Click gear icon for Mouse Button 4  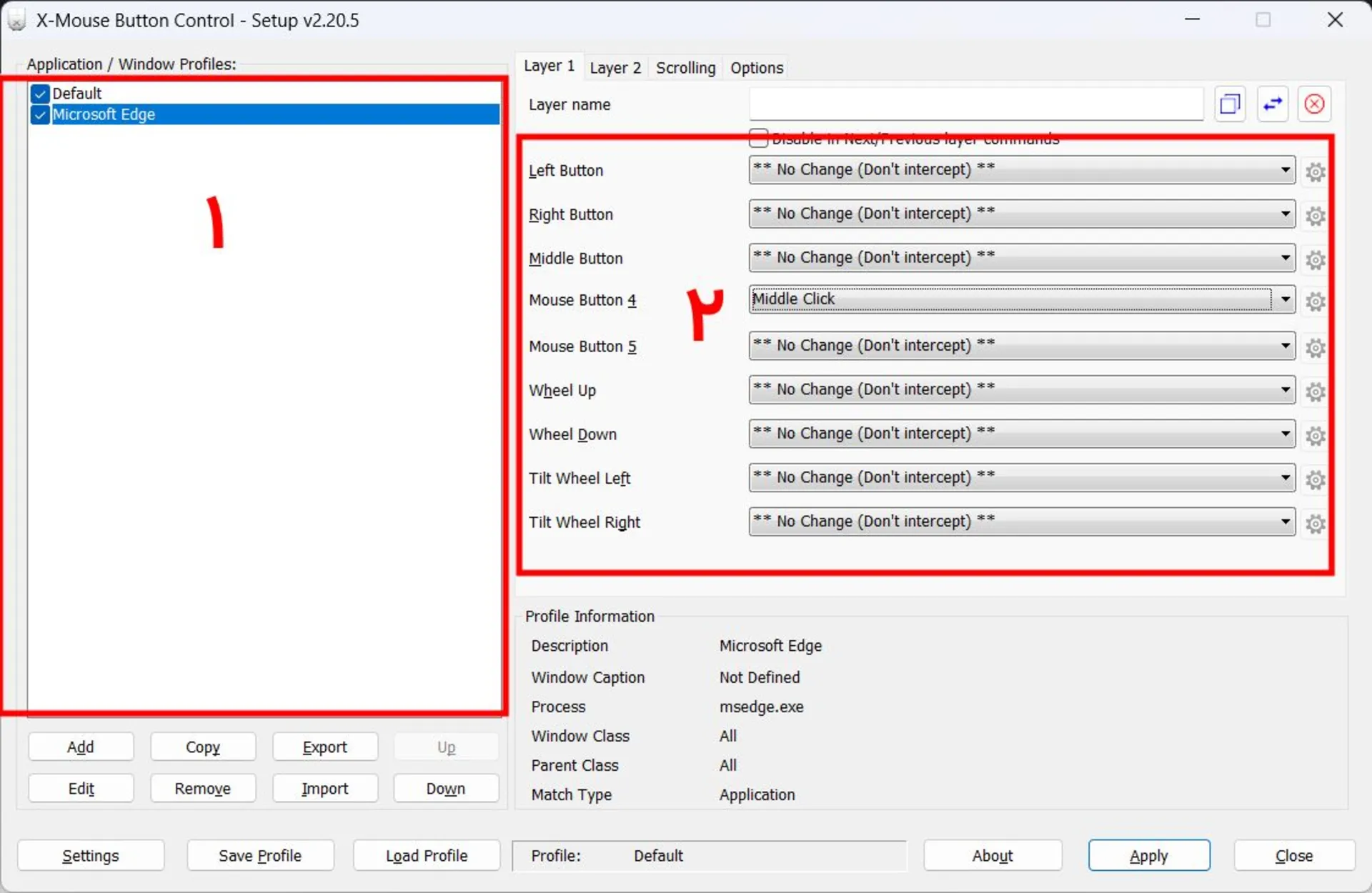coord(1317,301)
